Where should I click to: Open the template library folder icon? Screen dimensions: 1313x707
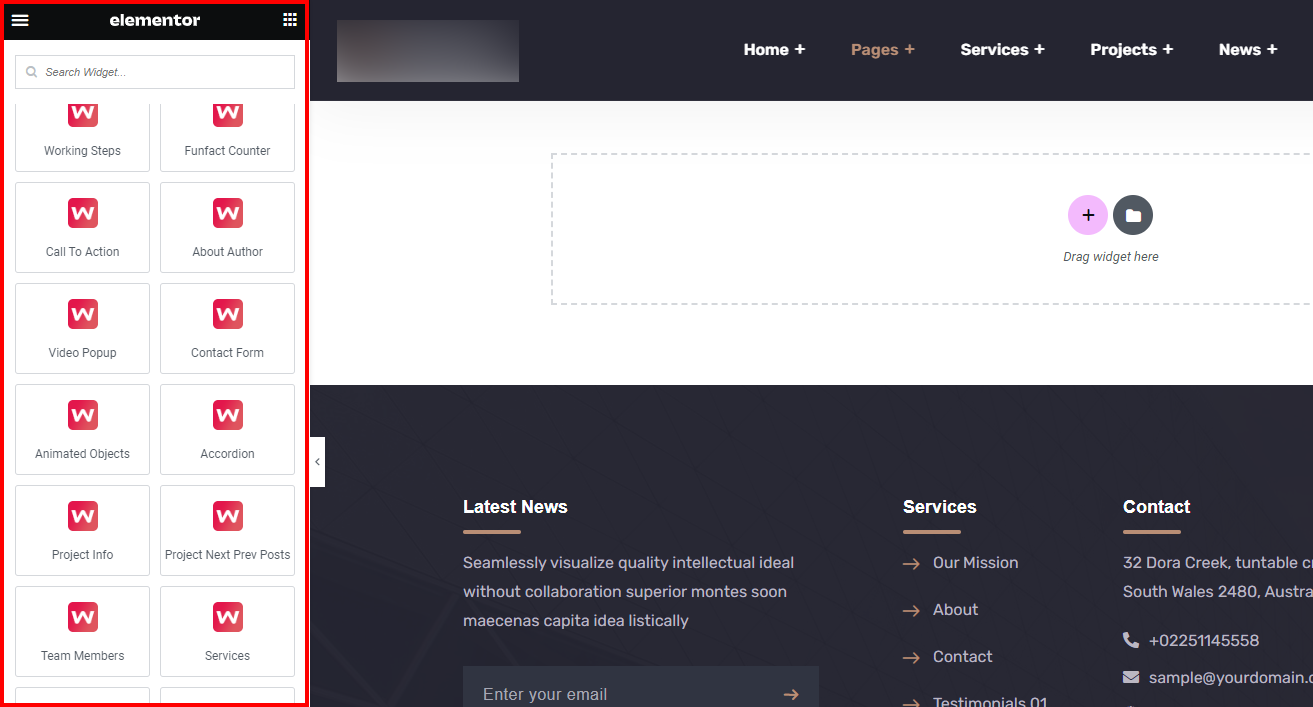click(x=1133, y=214)
